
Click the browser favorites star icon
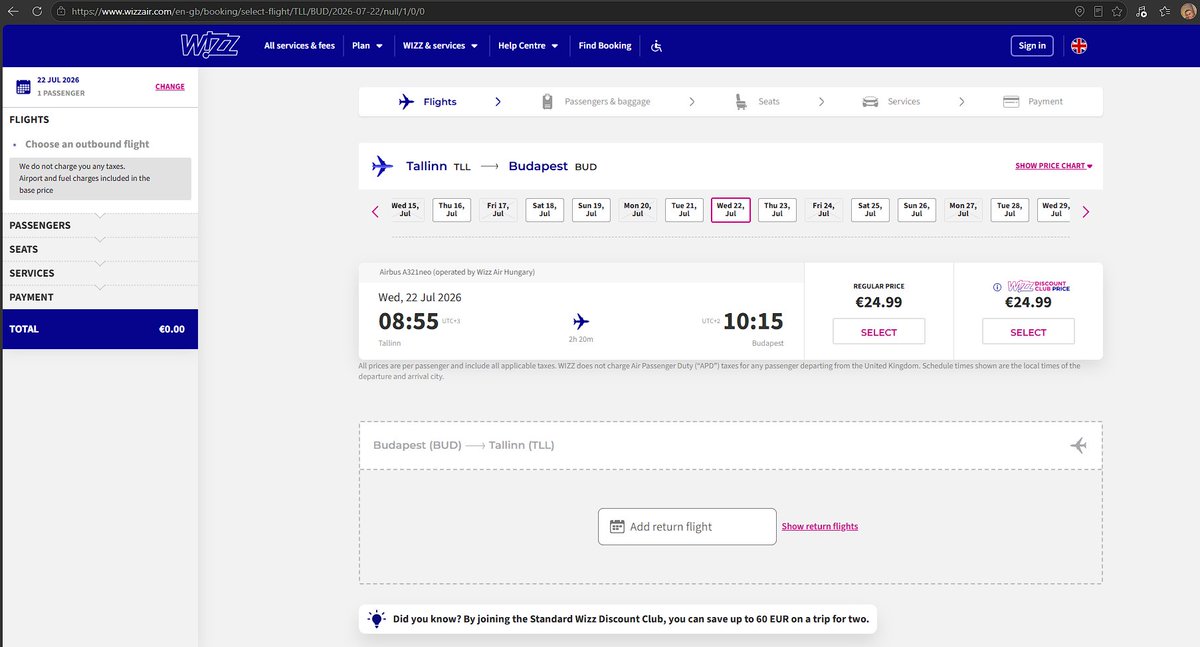[x=1117, y=11]
